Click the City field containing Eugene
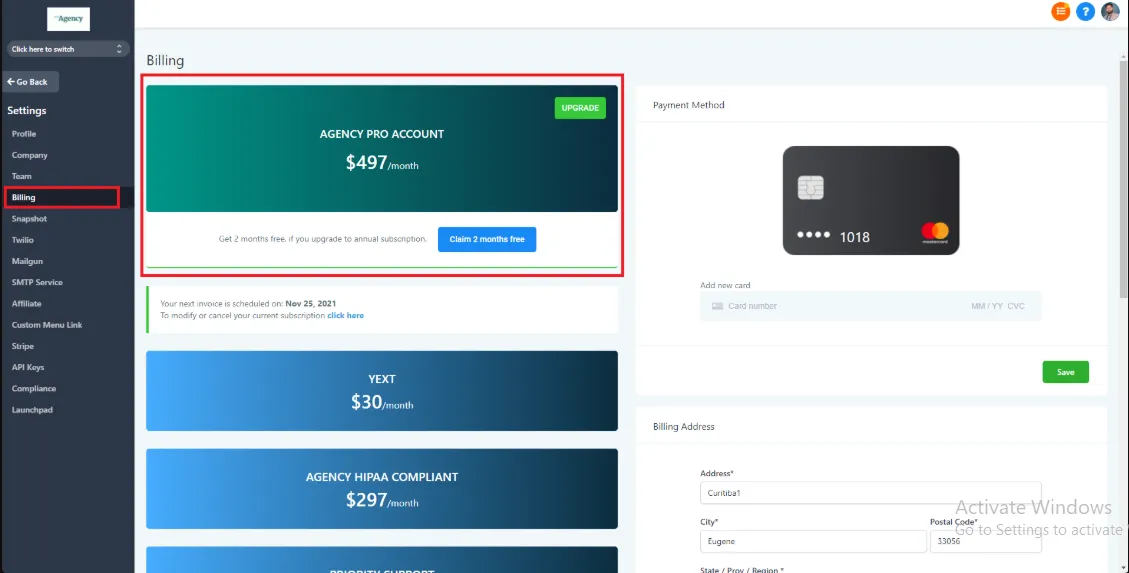This screenshot has width=1129, height=573. tap(813, 541)
